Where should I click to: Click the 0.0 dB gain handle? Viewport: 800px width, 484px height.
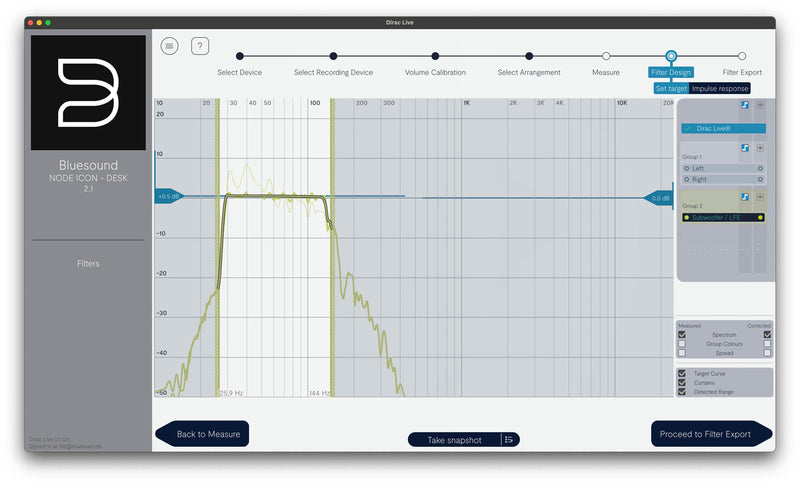(x=659, y=198)
